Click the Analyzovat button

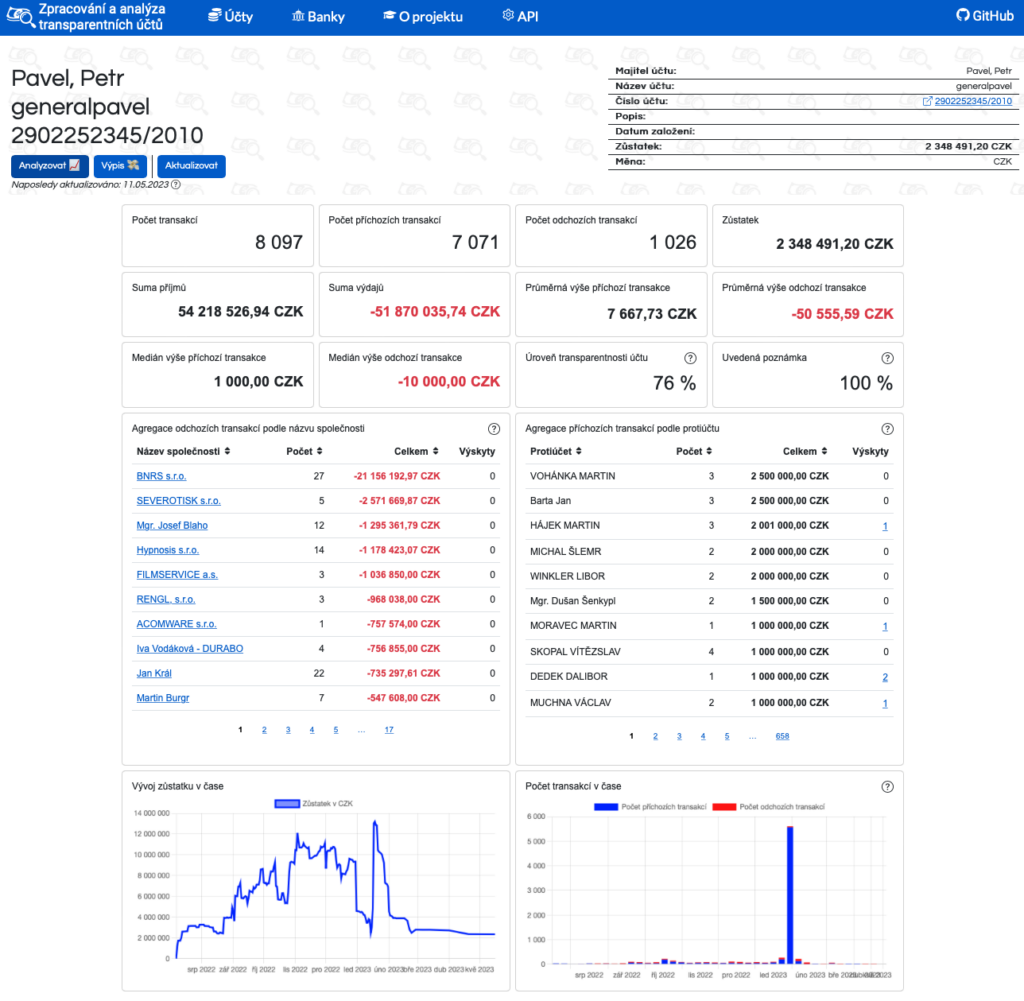(x=50, y=166)
